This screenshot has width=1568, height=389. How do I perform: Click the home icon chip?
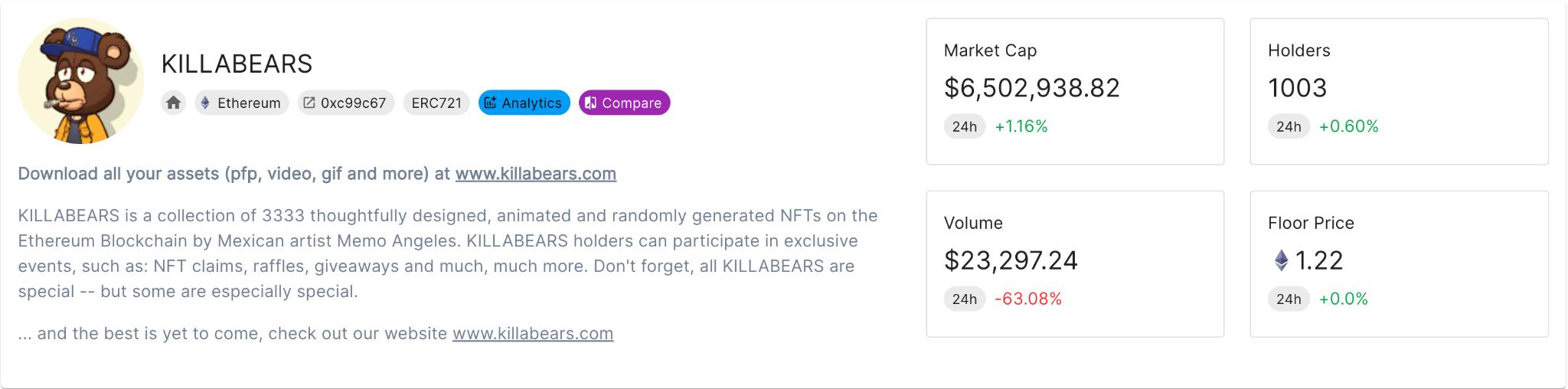pos(174,103)
